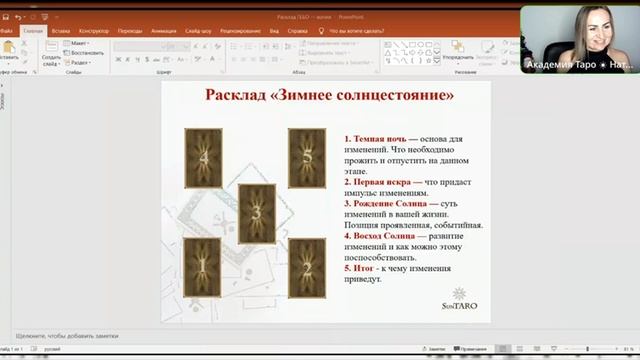Click the Создать слайд button
This screenshot has height=360, width=640.
[x=51, y=53]
